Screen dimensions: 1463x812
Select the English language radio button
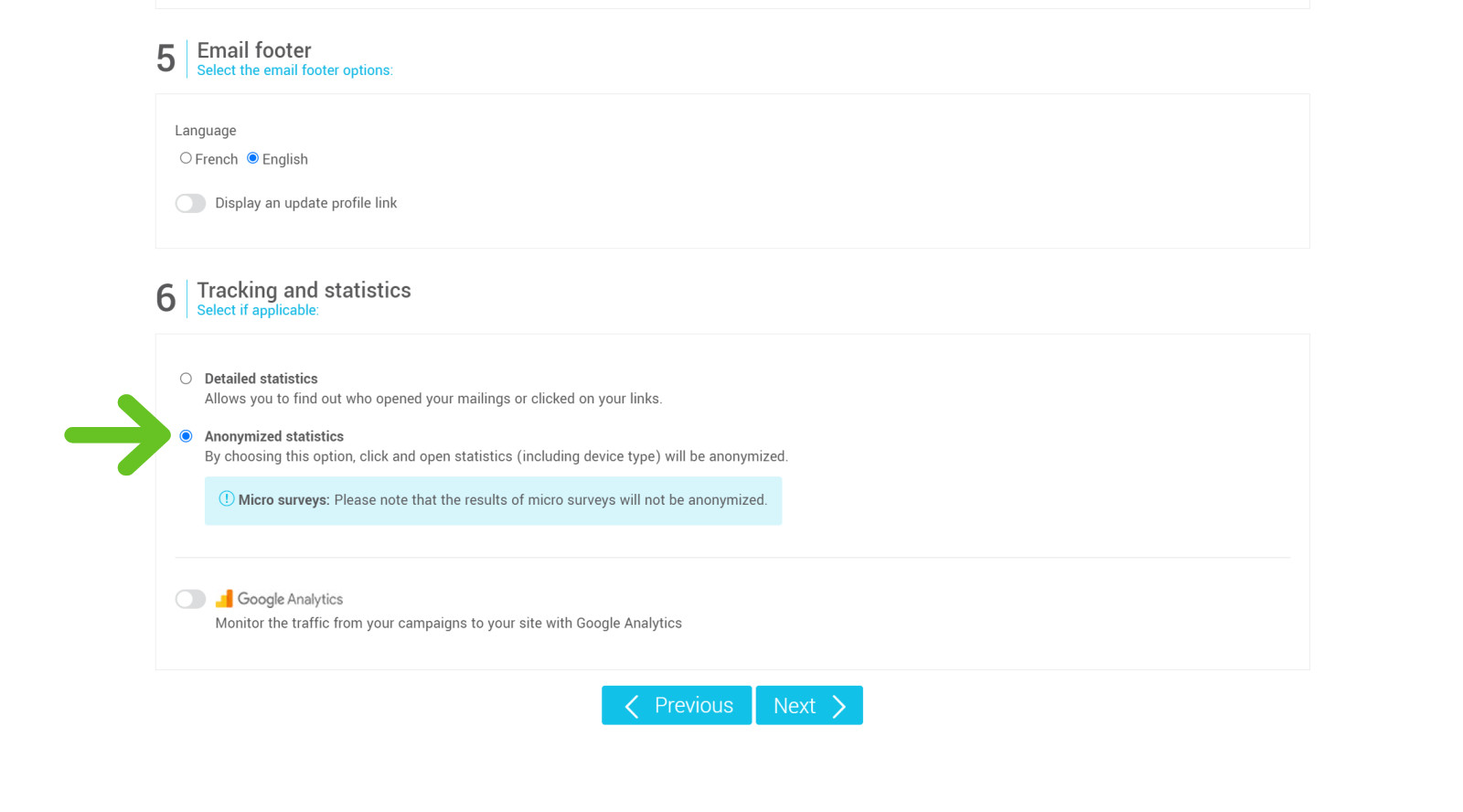[252, 157]
